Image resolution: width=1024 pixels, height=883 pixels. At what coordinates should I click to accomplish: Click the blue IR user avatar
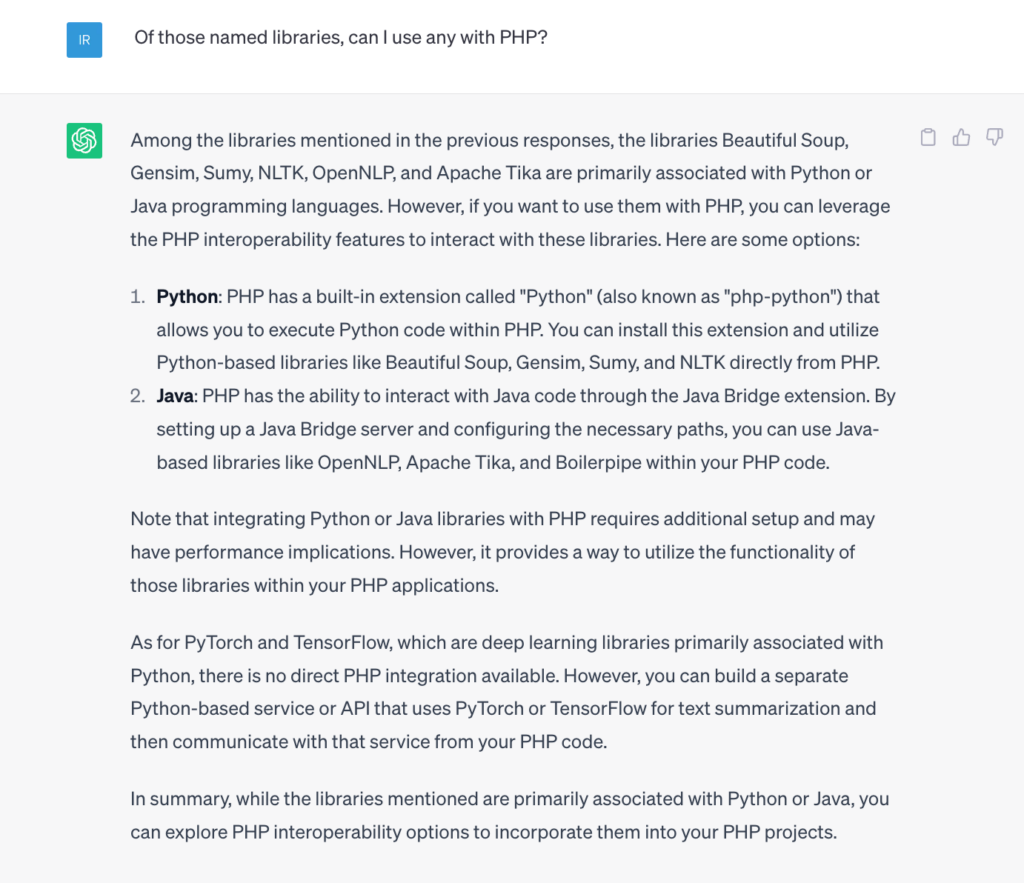click(84, 40)
